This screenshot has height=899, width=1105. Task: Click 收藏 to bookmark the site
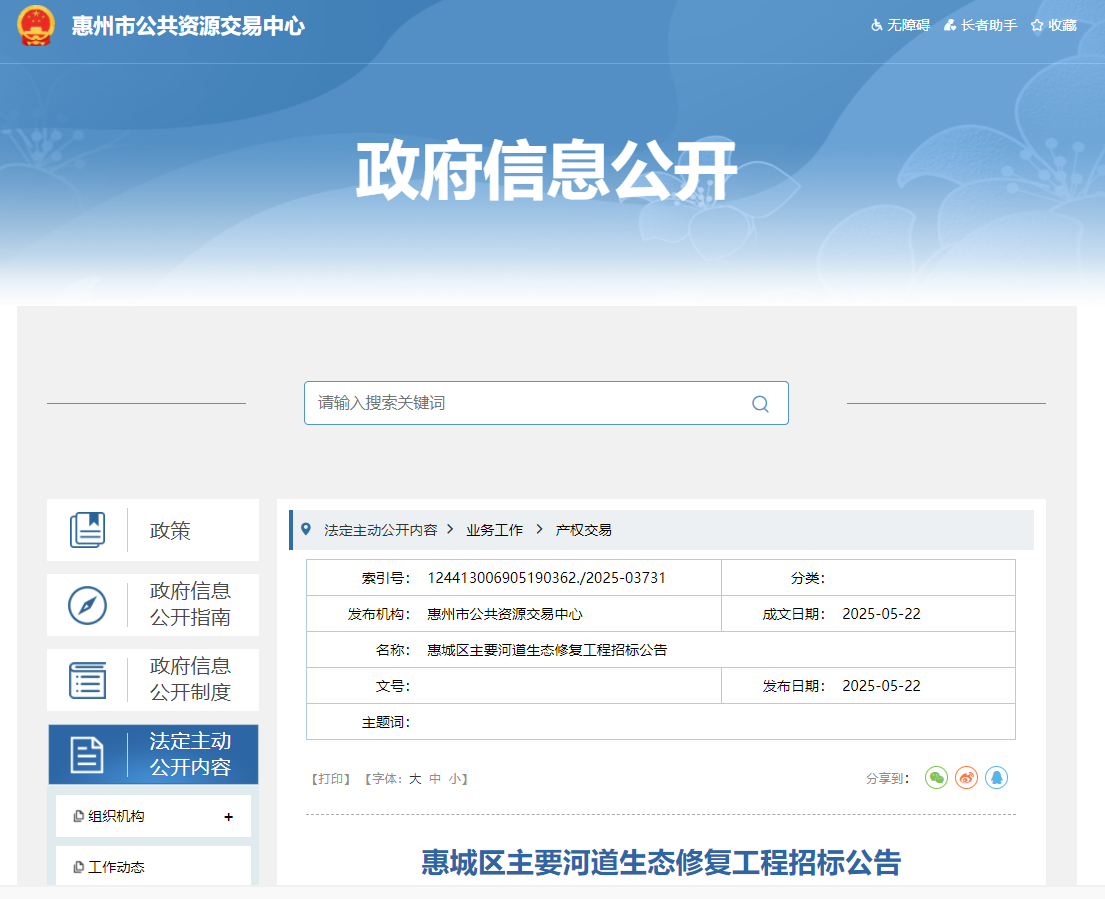(1054, 25)
